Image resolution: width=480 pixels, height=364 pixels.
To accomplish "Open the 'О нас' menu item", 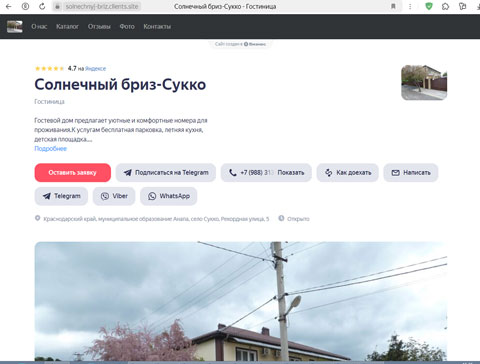I will 39,26.
